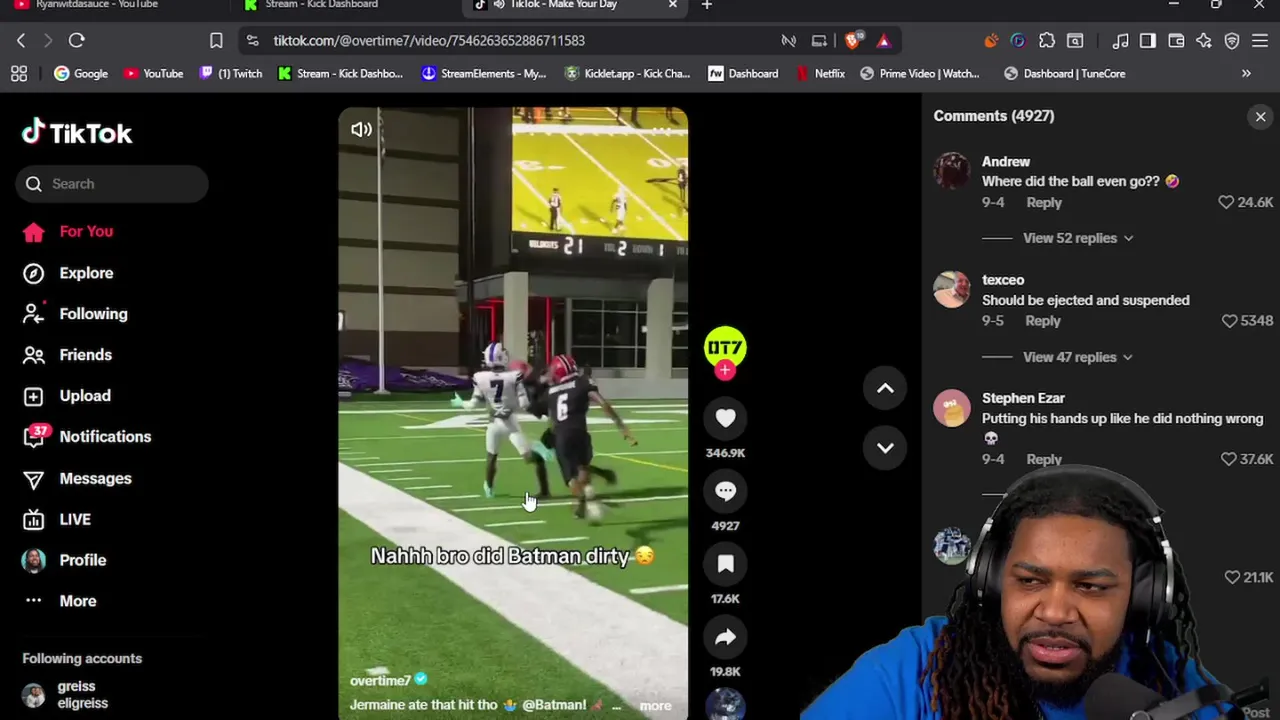
Task: Click the address bar URL
Action: [x=429, y=40]
